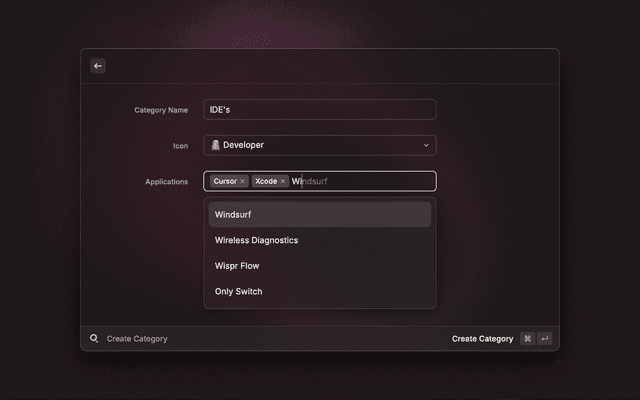Click the Category Name text field

tap(319, 110)
